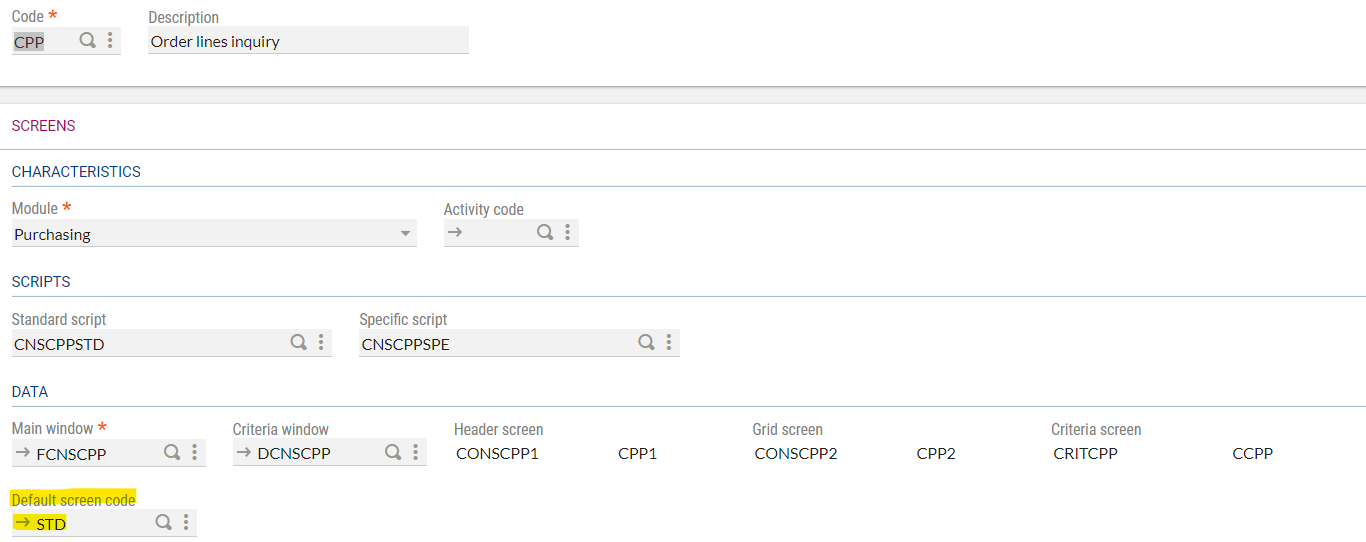Click the Criteria window search magnifier
The image size is (1366, 542).
tap(393, 452)
